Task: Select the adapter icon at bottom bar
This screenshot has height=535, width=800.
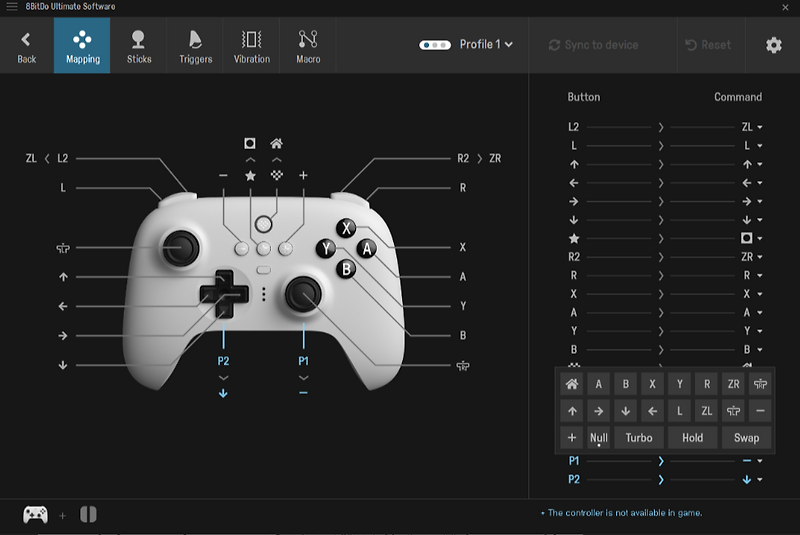Action: pyautogui.click(x=88, y=515)
